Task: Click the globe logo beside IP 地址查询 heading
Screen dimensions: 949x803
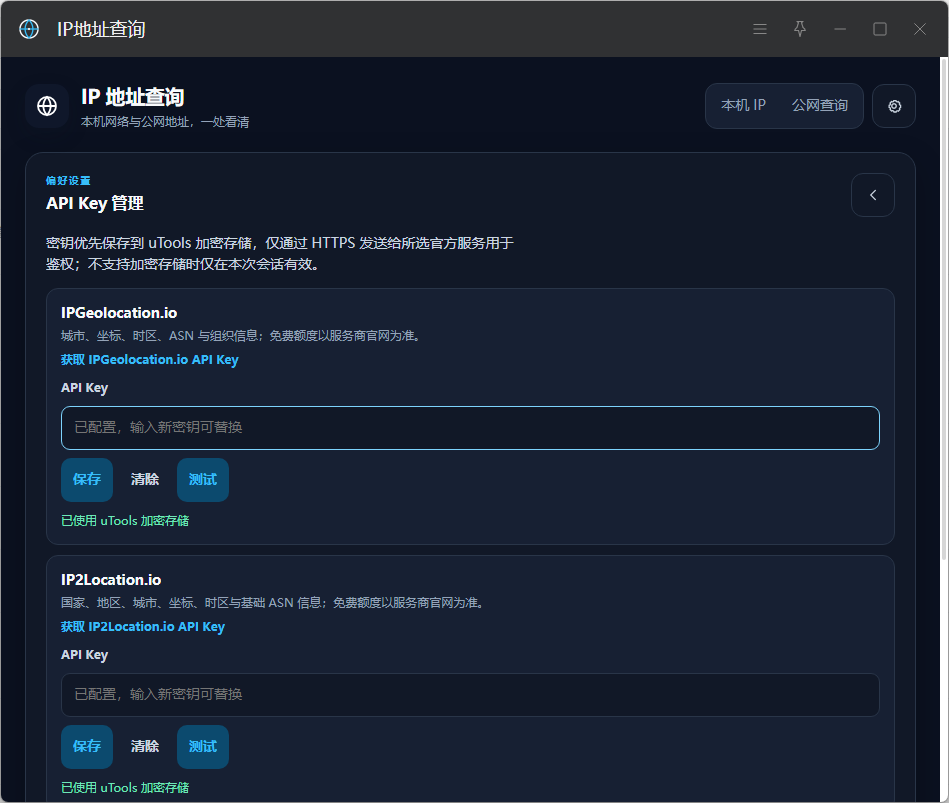Action: click(x=47, y=106)
